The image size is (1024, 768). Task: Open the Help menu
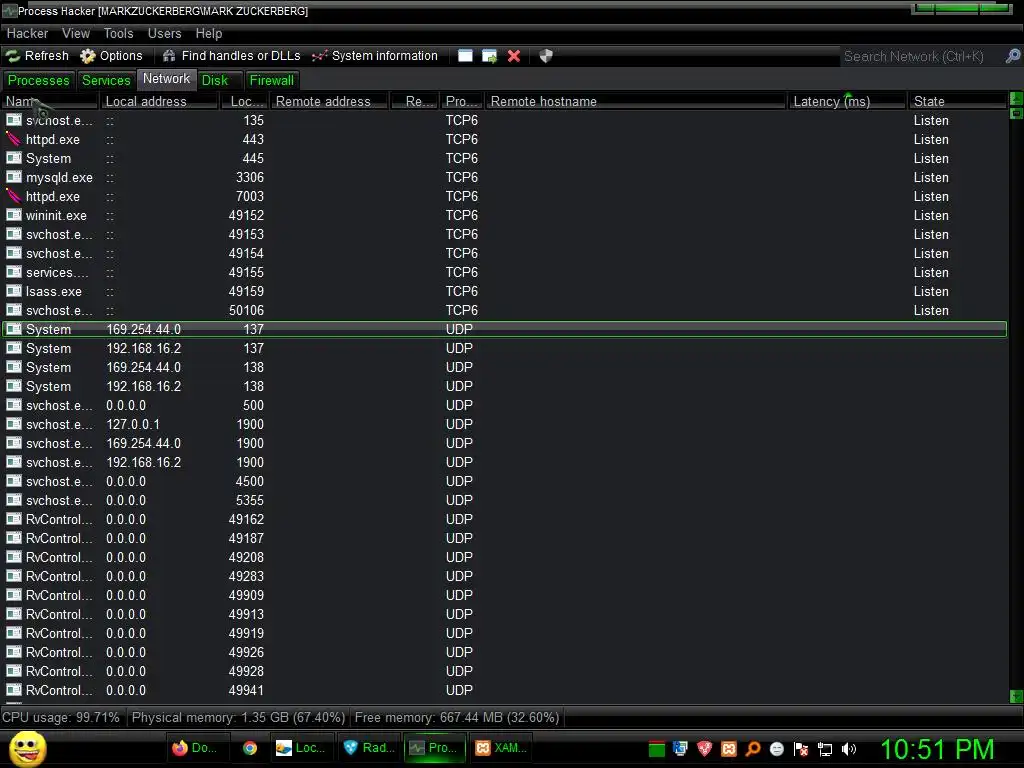coord(209,33)
